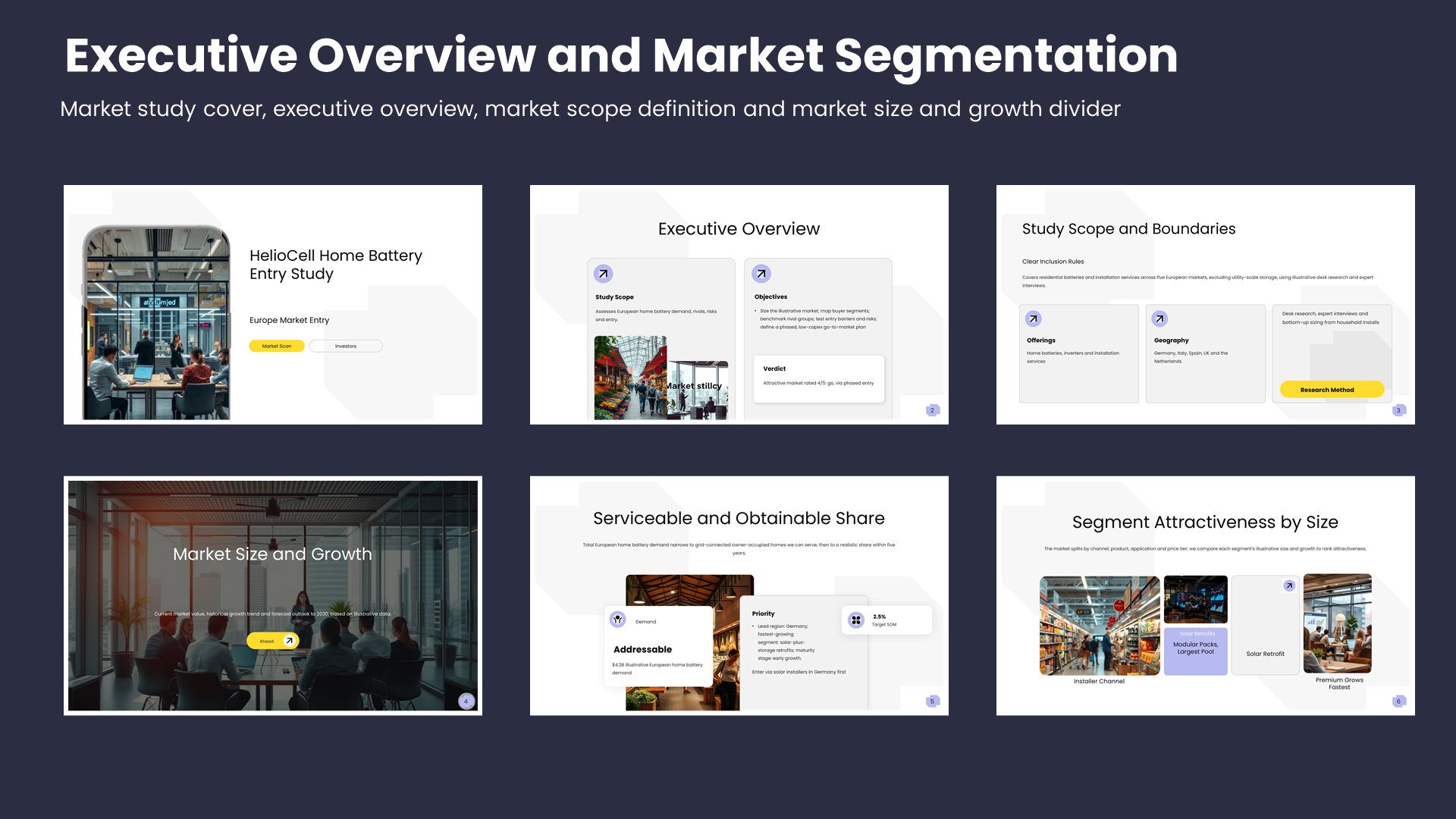Click slide number 5 badge
This screenshot has height=819, width=1456.
coord(933,701)
